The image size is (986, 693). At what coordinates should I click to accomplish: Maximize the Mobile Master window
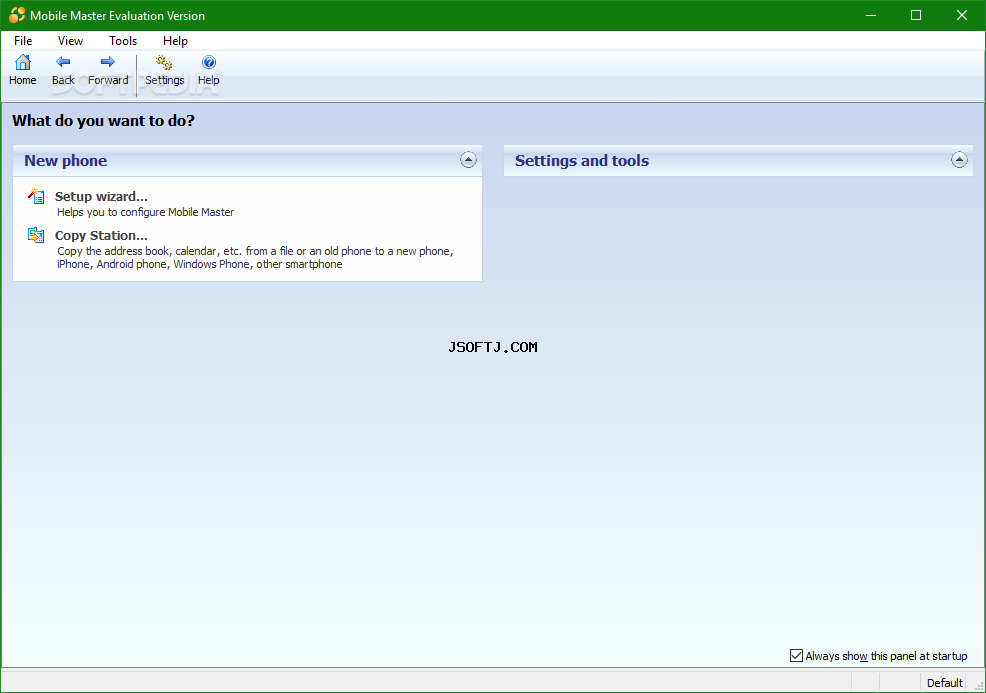coord(916,15)
